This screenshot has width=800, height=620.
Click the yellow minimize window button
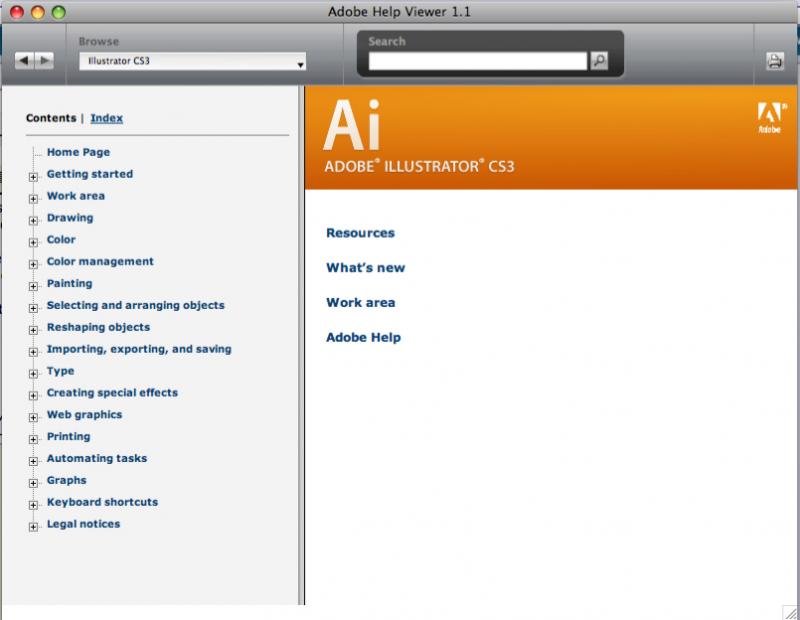click(x=38, y=12)
